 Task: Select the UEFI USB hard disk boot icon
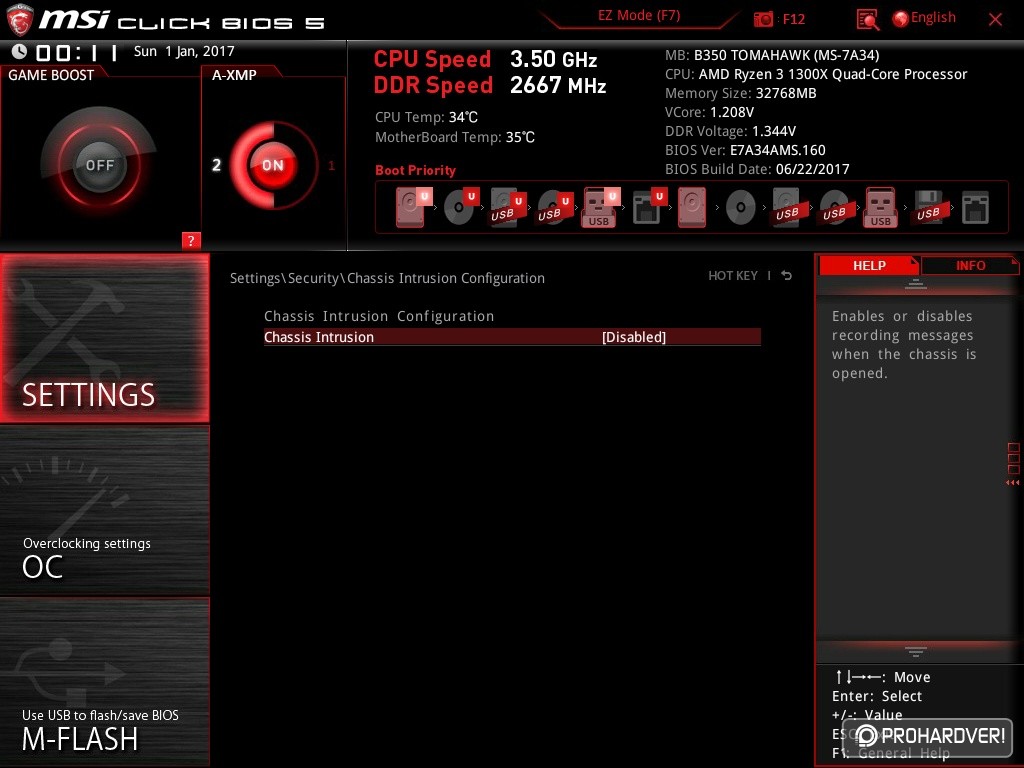click(508, 208)
